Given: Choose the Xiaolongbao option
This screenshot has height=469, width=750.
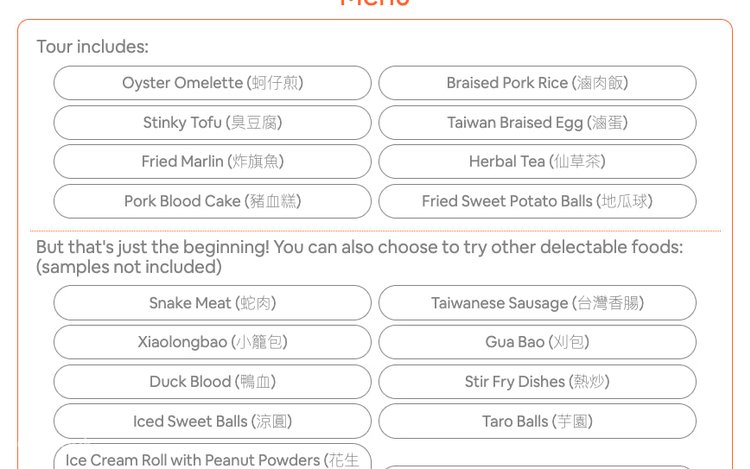Looking at the screenshot, I should pyautogui.click(x=212, y=342).
